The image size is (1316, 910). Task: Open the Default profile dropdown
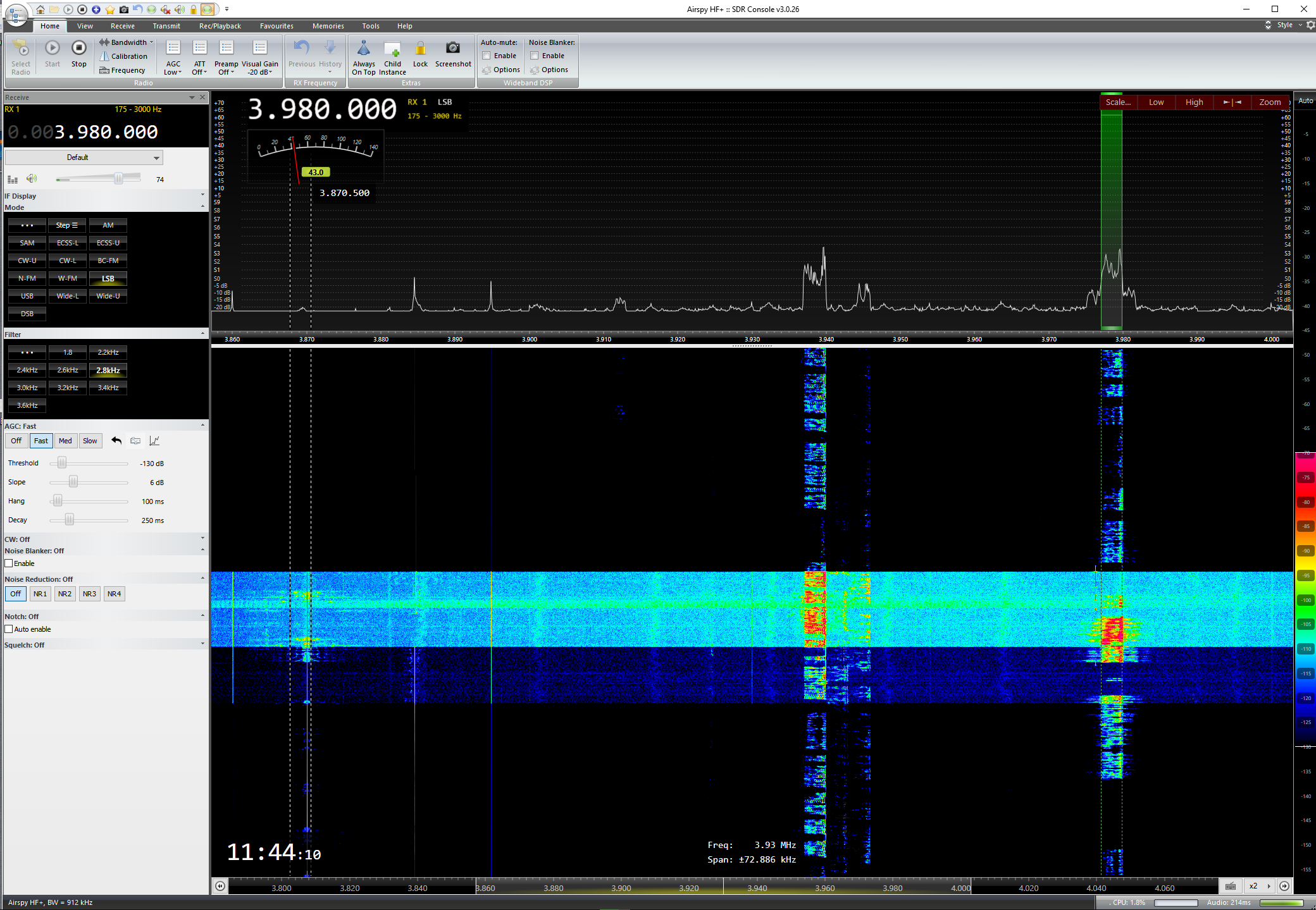coord(84,157)
